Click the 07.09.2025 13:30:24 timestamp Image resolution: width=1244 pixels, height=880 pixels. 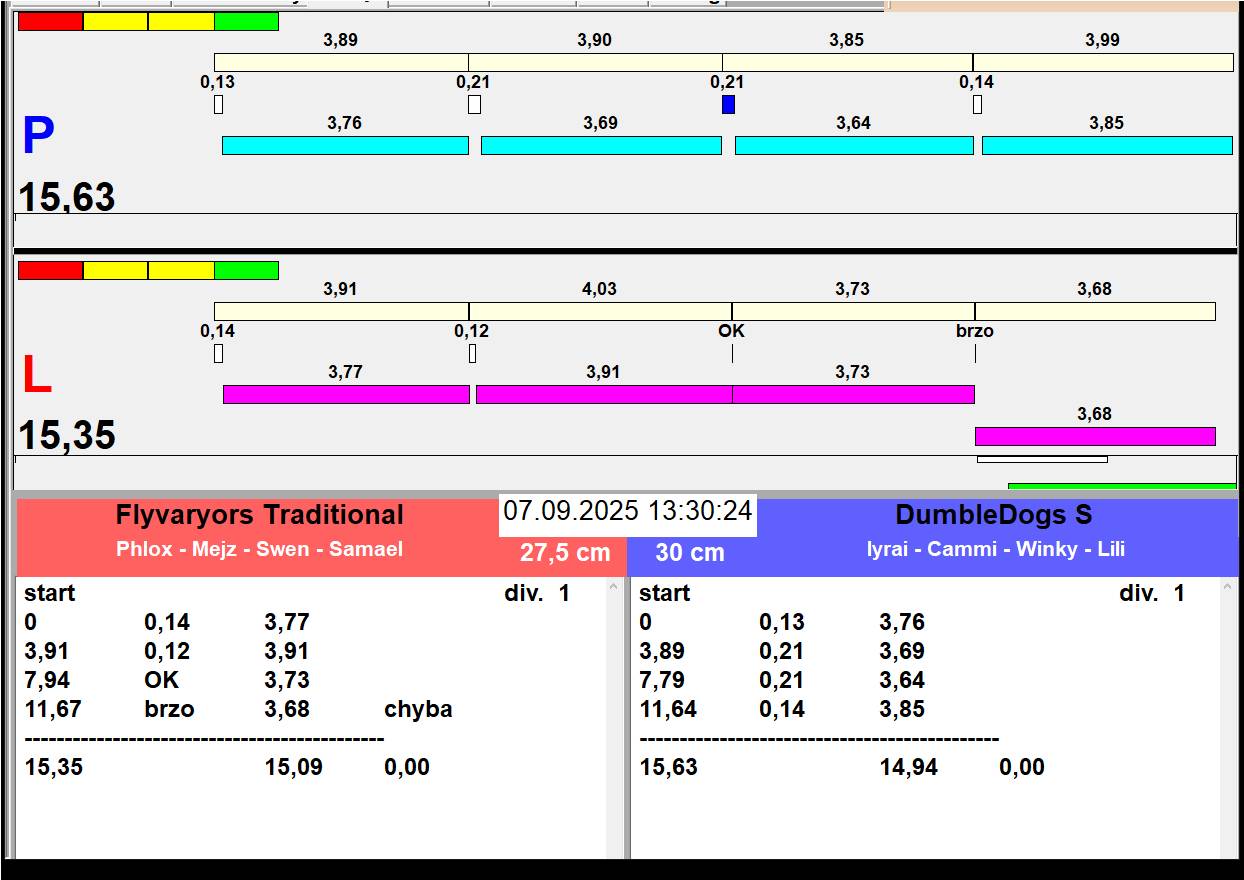627,511
